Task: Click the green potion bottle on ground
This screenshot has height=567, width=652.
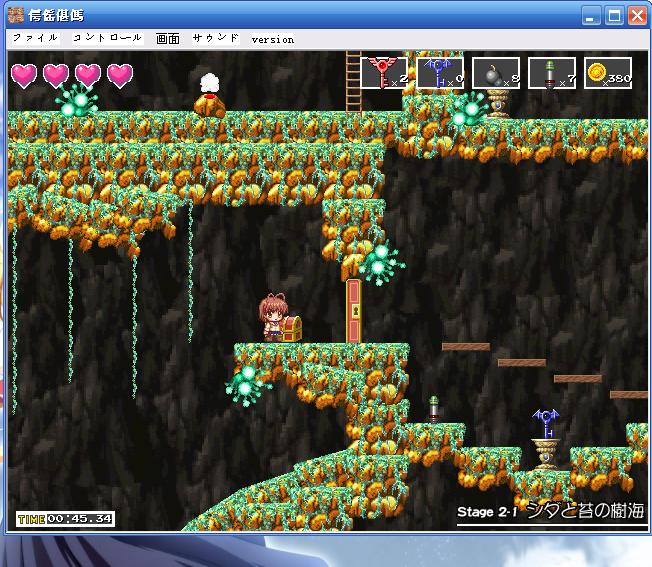Action: point(434,409)
